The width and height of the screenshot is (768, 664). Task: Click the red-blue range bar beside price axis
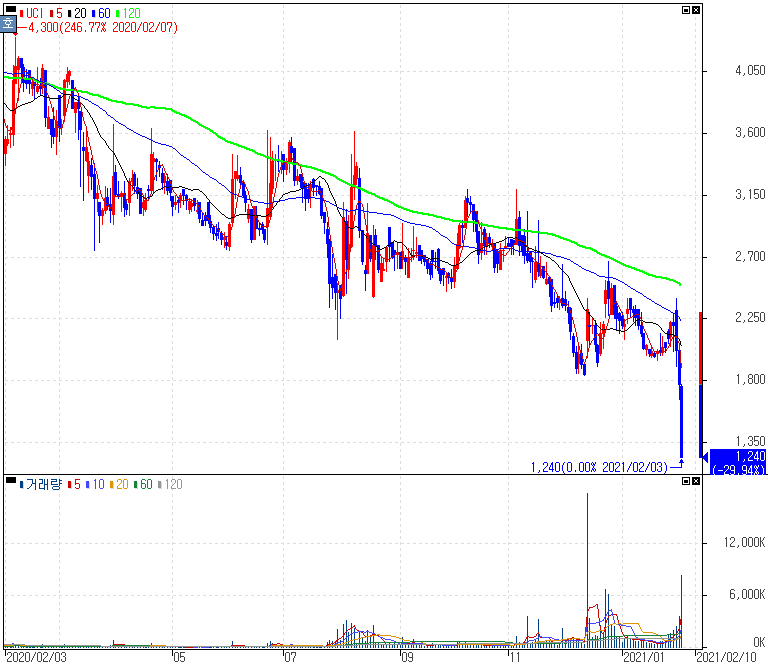(x=701, y=384)
